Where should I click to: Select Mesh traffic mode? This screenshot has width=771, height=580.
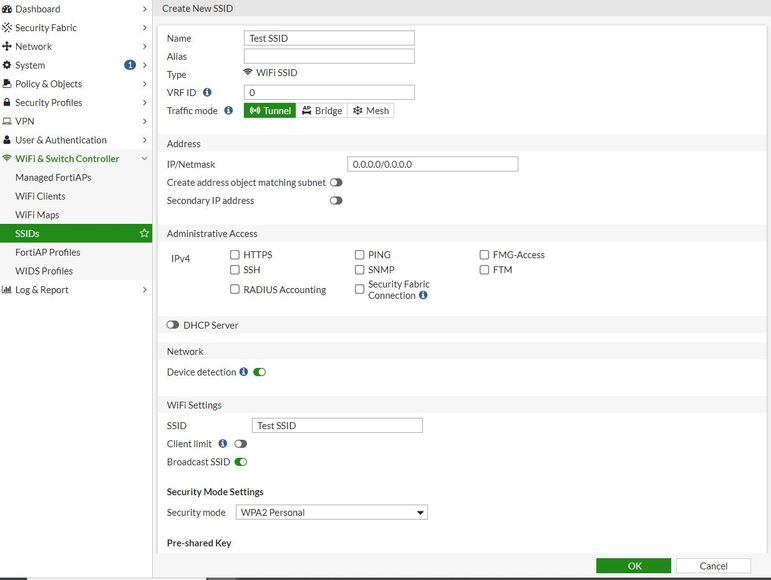point(371,111)
